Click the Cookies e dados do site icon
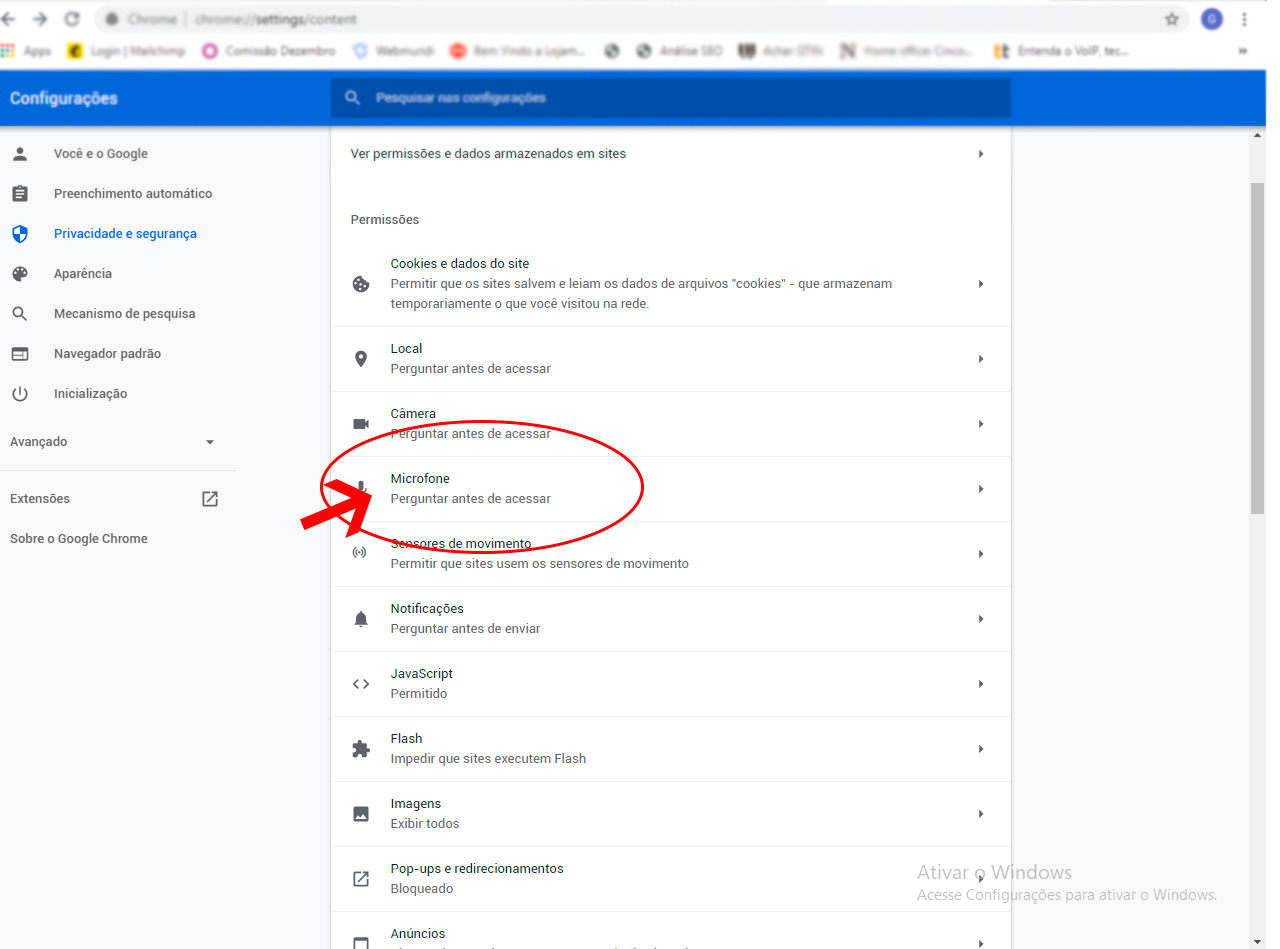1280x949 pixels. [361, 284]
